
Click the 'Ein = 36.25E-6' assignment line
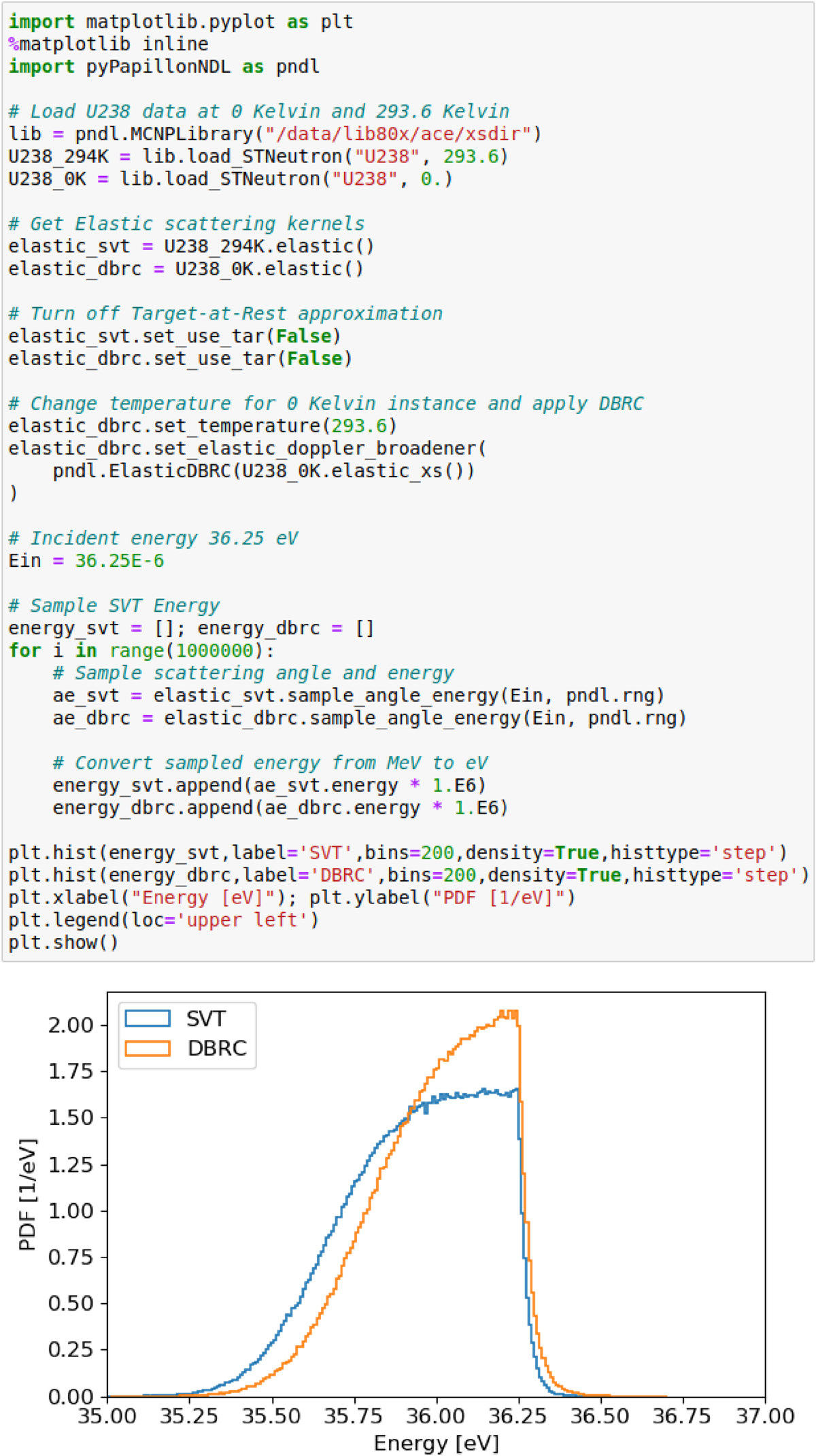pyautogui.click(x=86, y=561)
